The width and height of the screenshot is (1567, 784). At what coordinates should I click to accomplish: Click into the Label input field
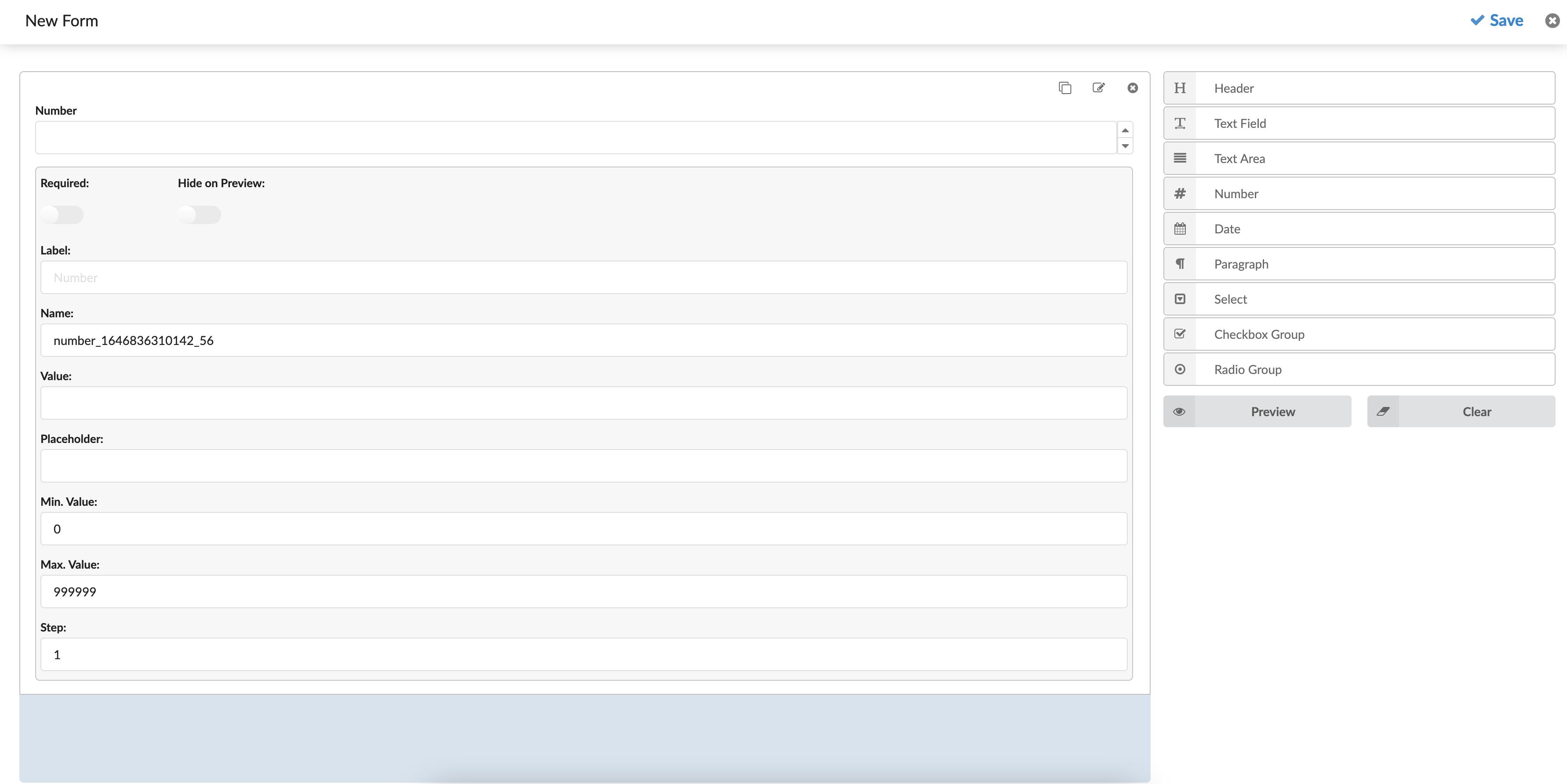(x=583, y=277)
